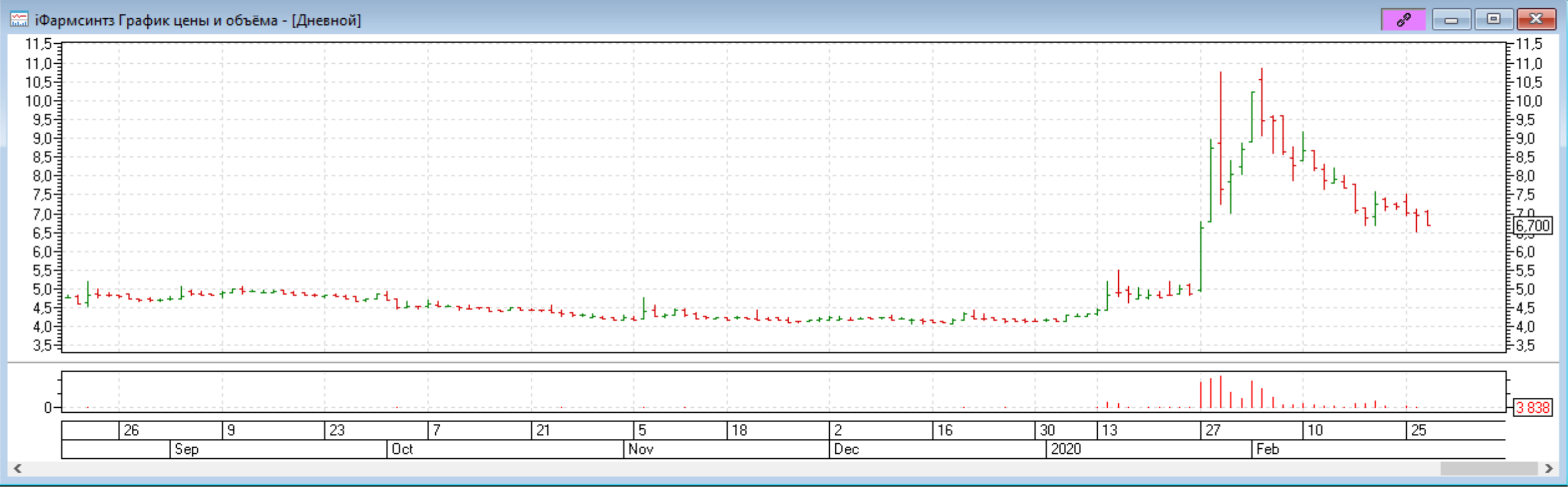The width and height of the screenshot is (1568, 487).
Task: Click the Oct month label on timeline
Action: click(x=402, y=449)
